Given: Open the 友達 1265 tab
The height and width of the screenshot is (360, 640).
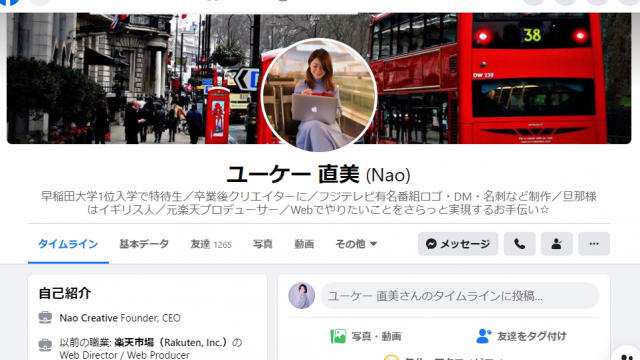Looking at the screenshot, I should [211, 244].
